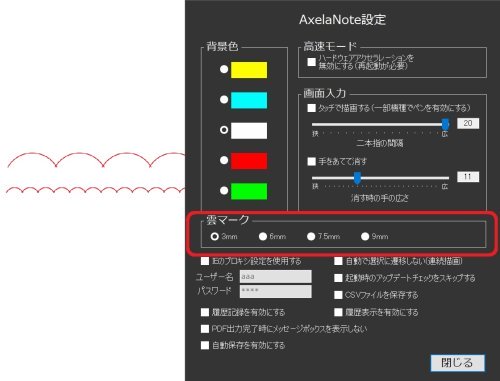The image size is (500, 381).
Task: Click the 閉じる button
Action: tap(457, 363)
